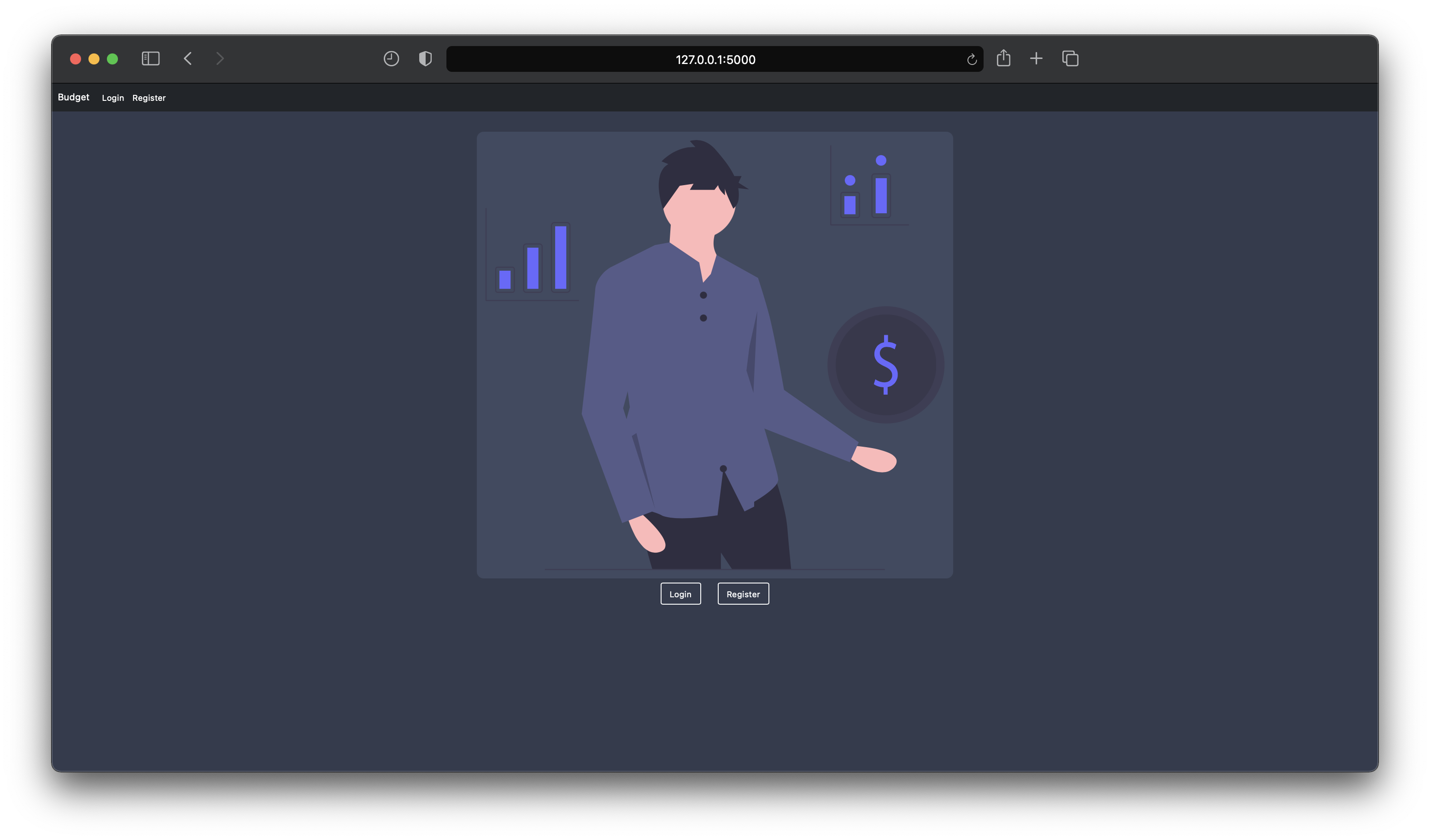Open the Share icon menu
The image size is (1430, 840).
pyautogui.click(x=1003, y=58)
